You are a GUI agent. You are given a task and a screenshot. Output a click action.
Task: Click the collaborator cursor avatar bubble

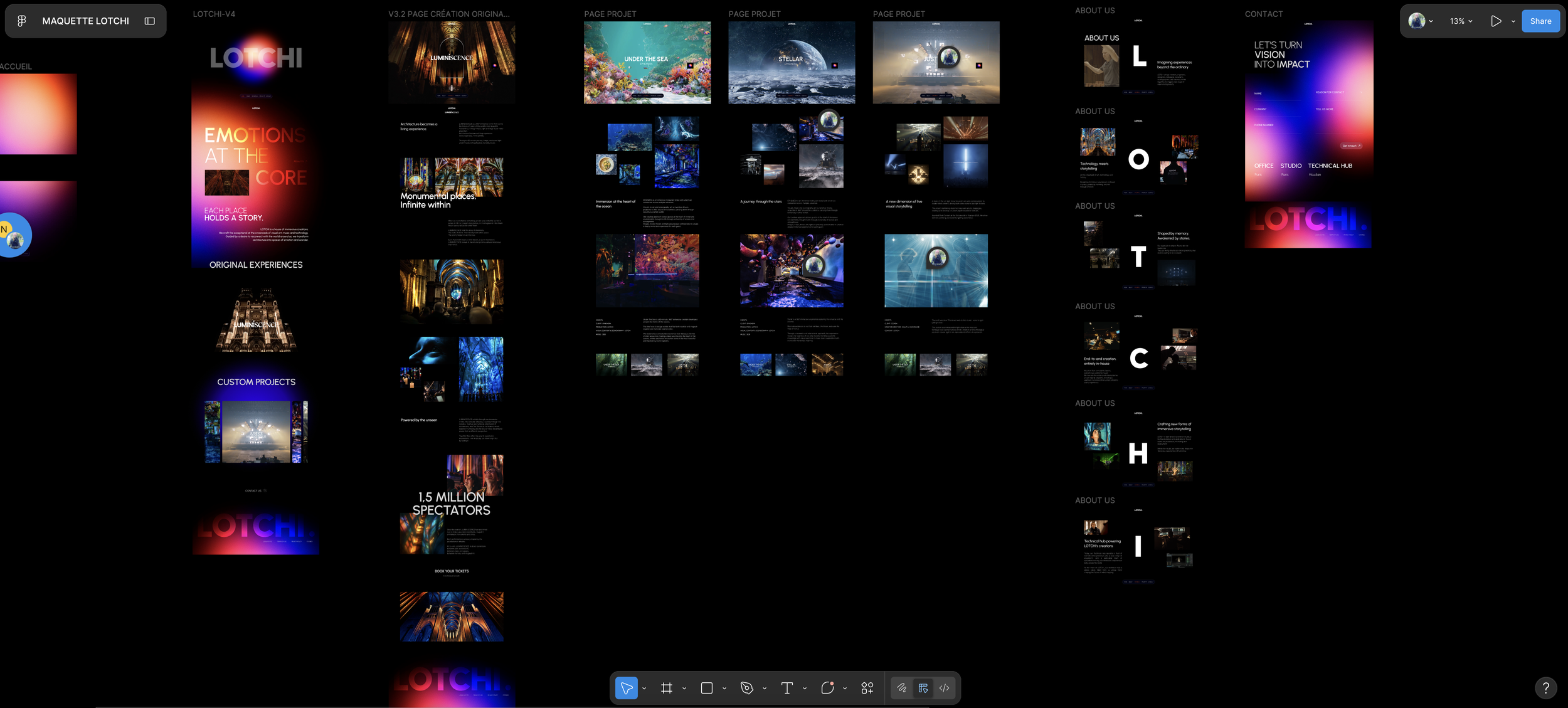14,235
